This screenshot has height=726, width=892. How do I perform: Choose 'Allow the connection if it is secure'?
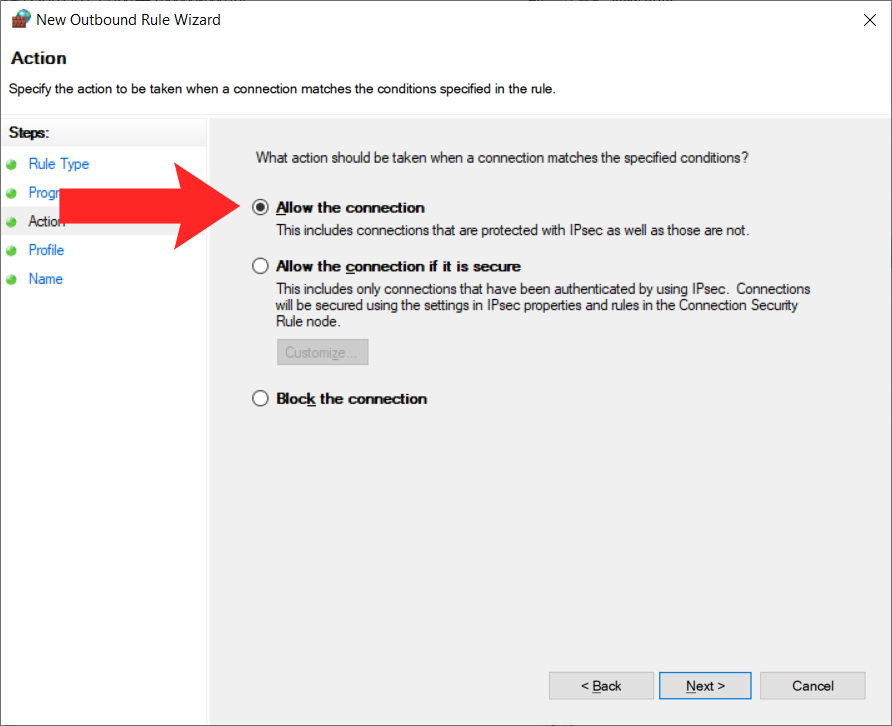pyautogui.click(x=261, y=266)
